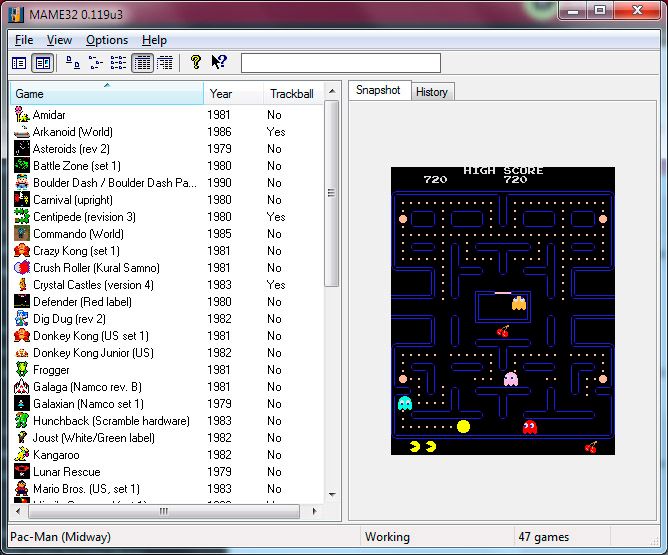This screenshot has width=668, height=555.
Task: Select the Kangaroo game name
Action: (56, 455)
